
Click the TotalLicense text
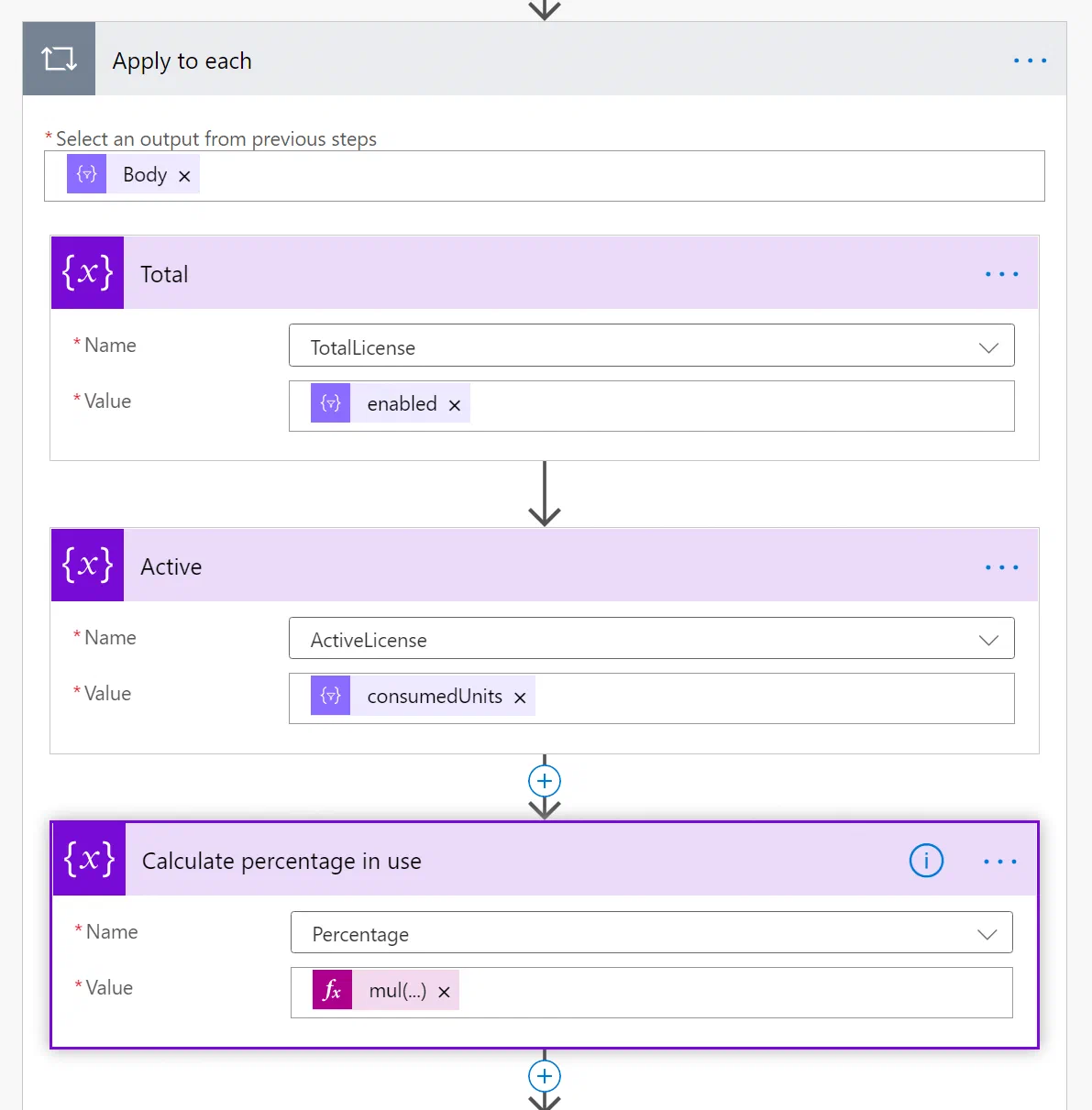[363, 348]
